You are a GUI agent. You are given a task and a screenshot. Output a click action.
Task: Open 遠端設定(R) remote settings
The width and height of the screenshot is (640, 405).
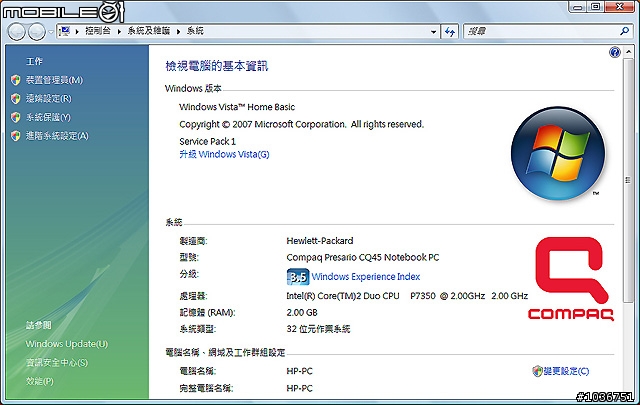pos(49,98)
